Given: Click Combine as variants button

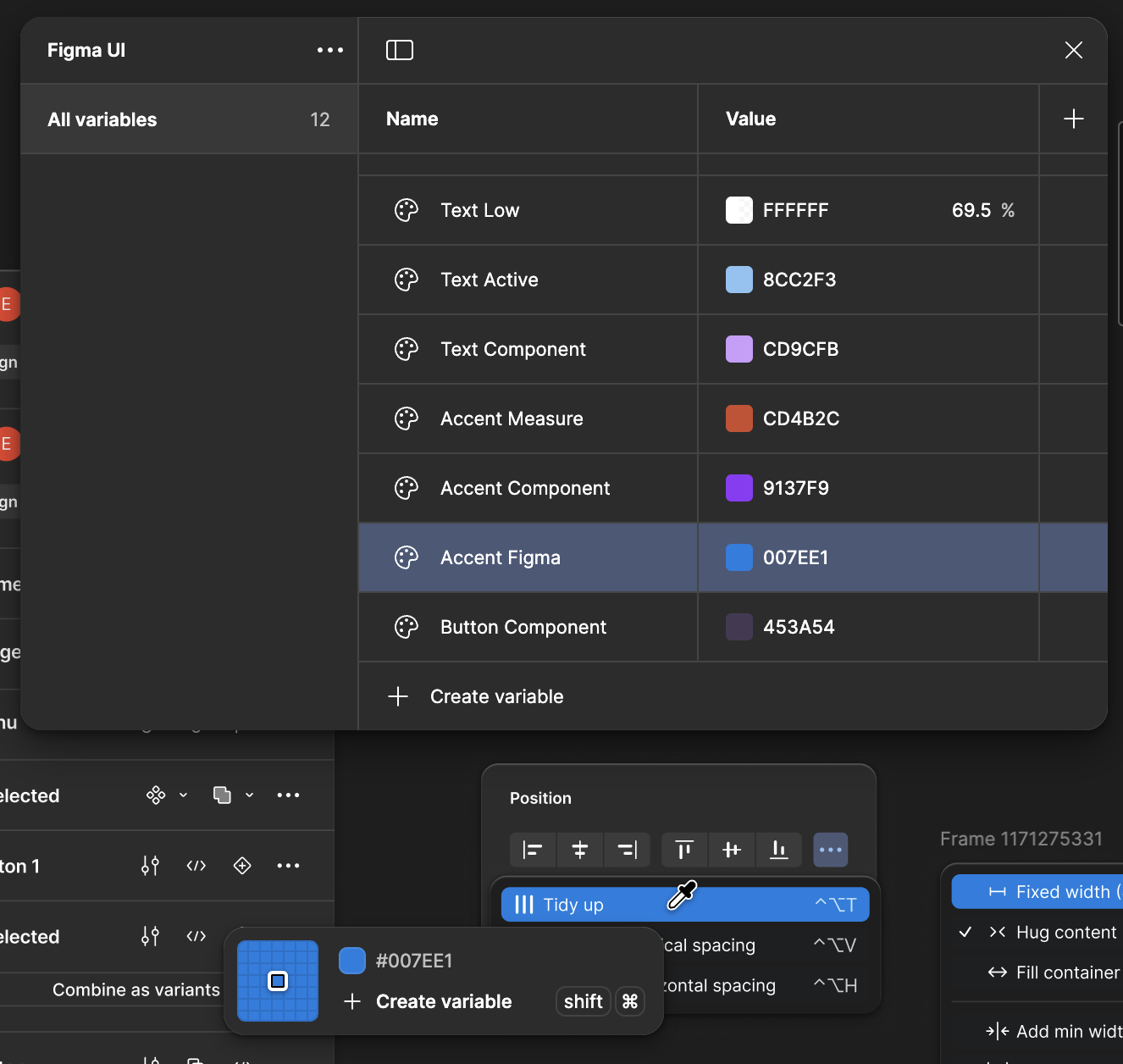Looking at the screenshot, I should point(136,989).
